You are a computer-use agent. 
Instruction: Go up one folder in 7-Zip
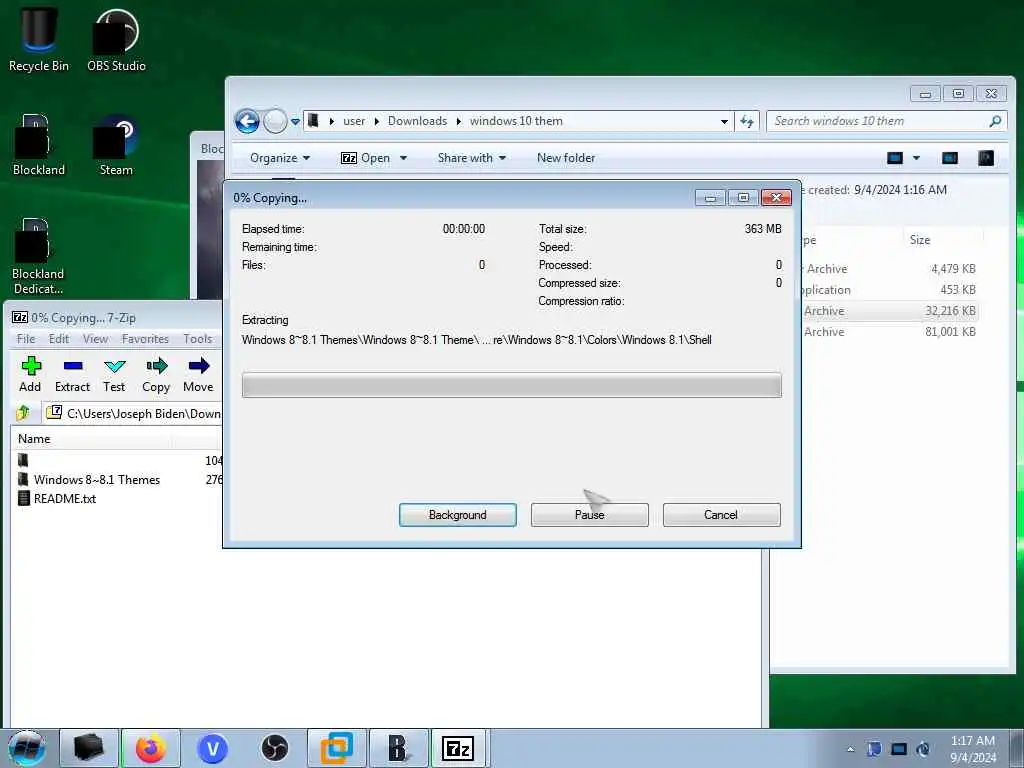tap(23, 413)
